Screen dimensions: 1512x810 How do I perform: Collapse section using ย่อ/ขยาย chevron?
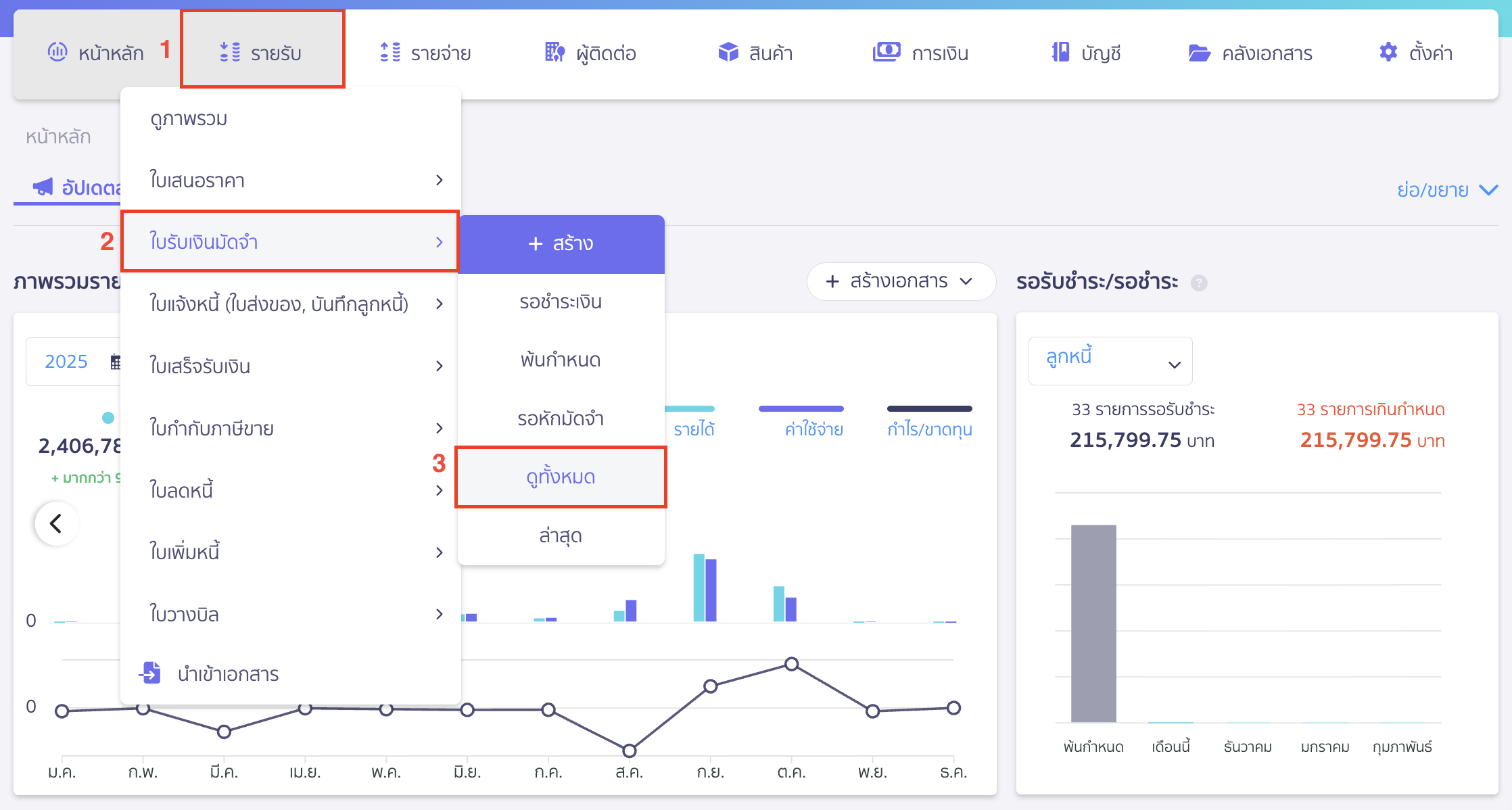[1488, 190]
